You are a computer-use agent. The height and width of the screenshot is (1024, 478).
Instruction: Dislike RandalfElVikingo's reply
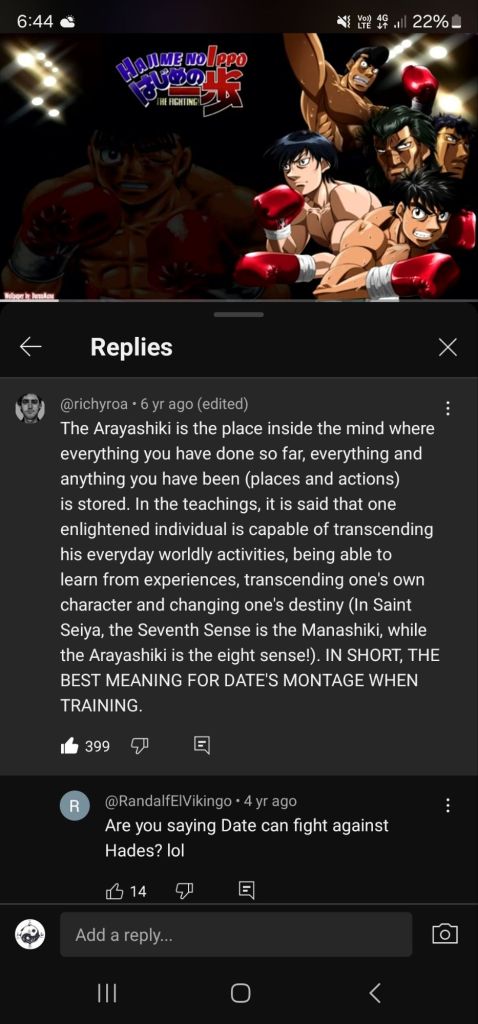pyautogui.click(x=183, y=891)
